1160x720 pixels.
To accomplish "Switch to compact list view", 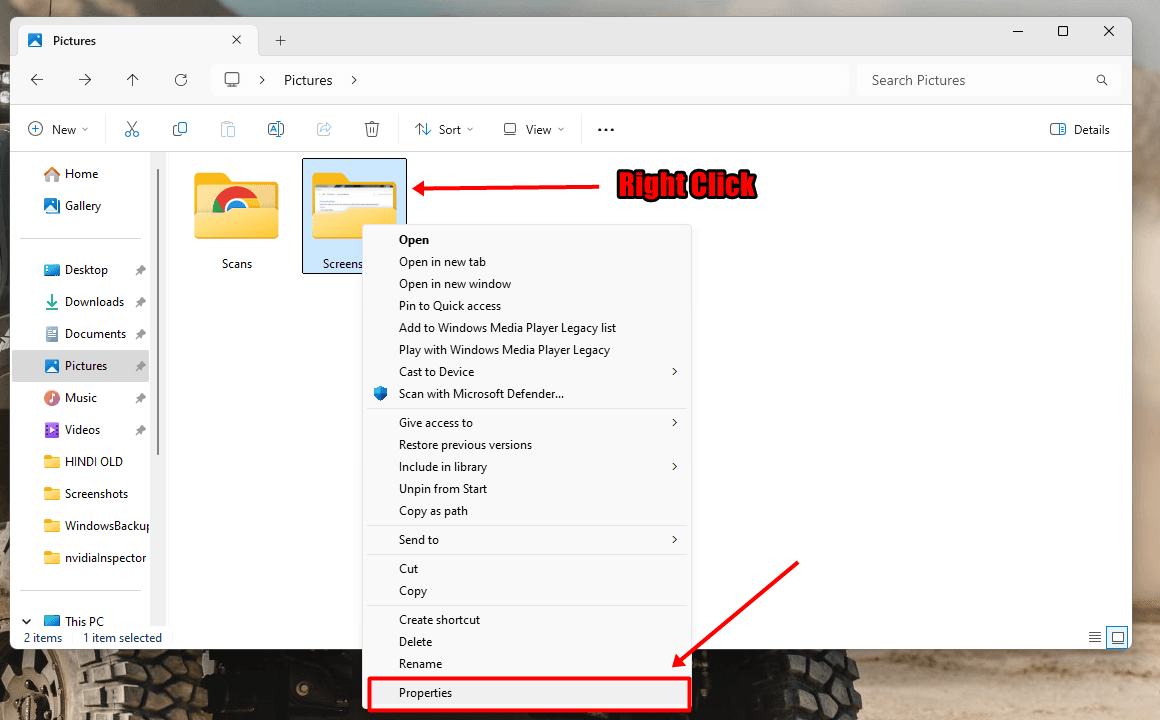I will [1095, 637].
